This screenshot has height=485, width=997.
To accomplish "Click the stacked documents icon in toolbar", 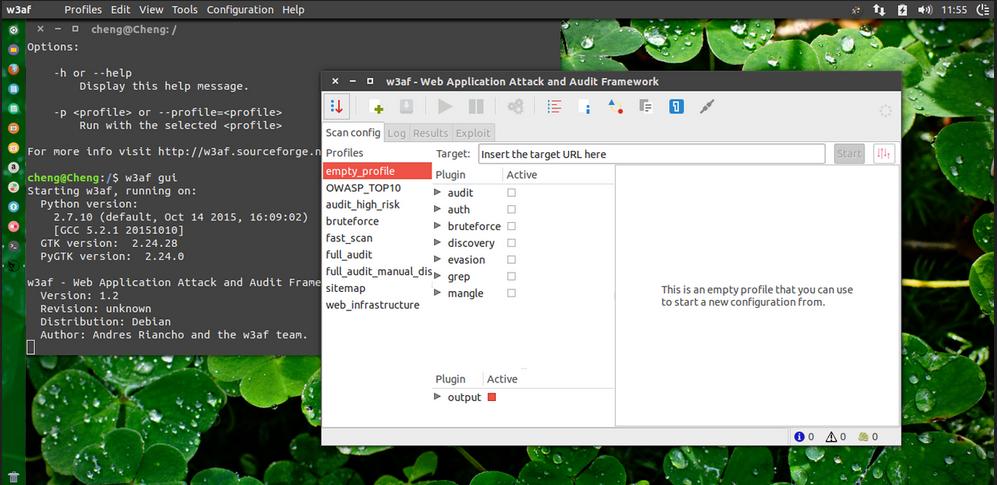I will point(645,107).
